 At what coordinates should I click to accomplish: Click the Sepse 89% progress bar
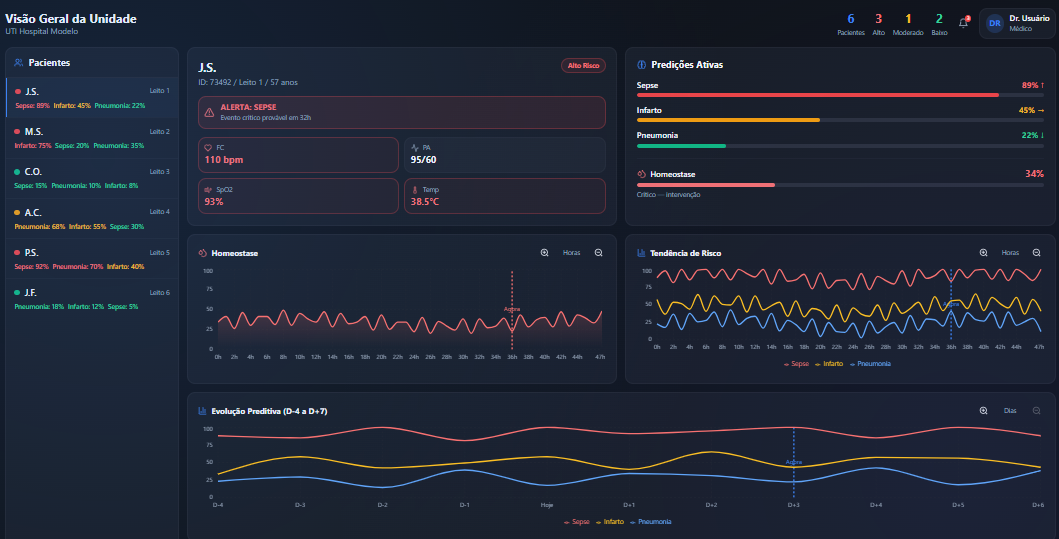coord(840,95)
